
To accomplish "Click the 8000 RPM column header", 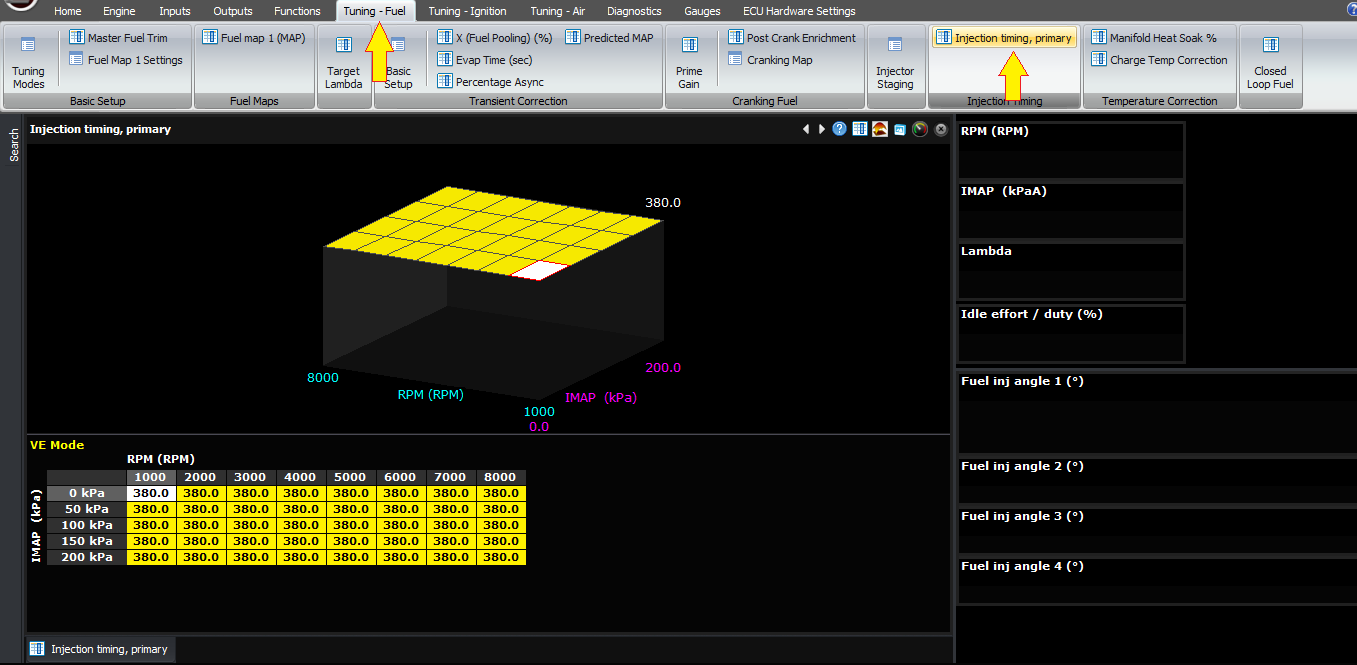I will [501, 477].
